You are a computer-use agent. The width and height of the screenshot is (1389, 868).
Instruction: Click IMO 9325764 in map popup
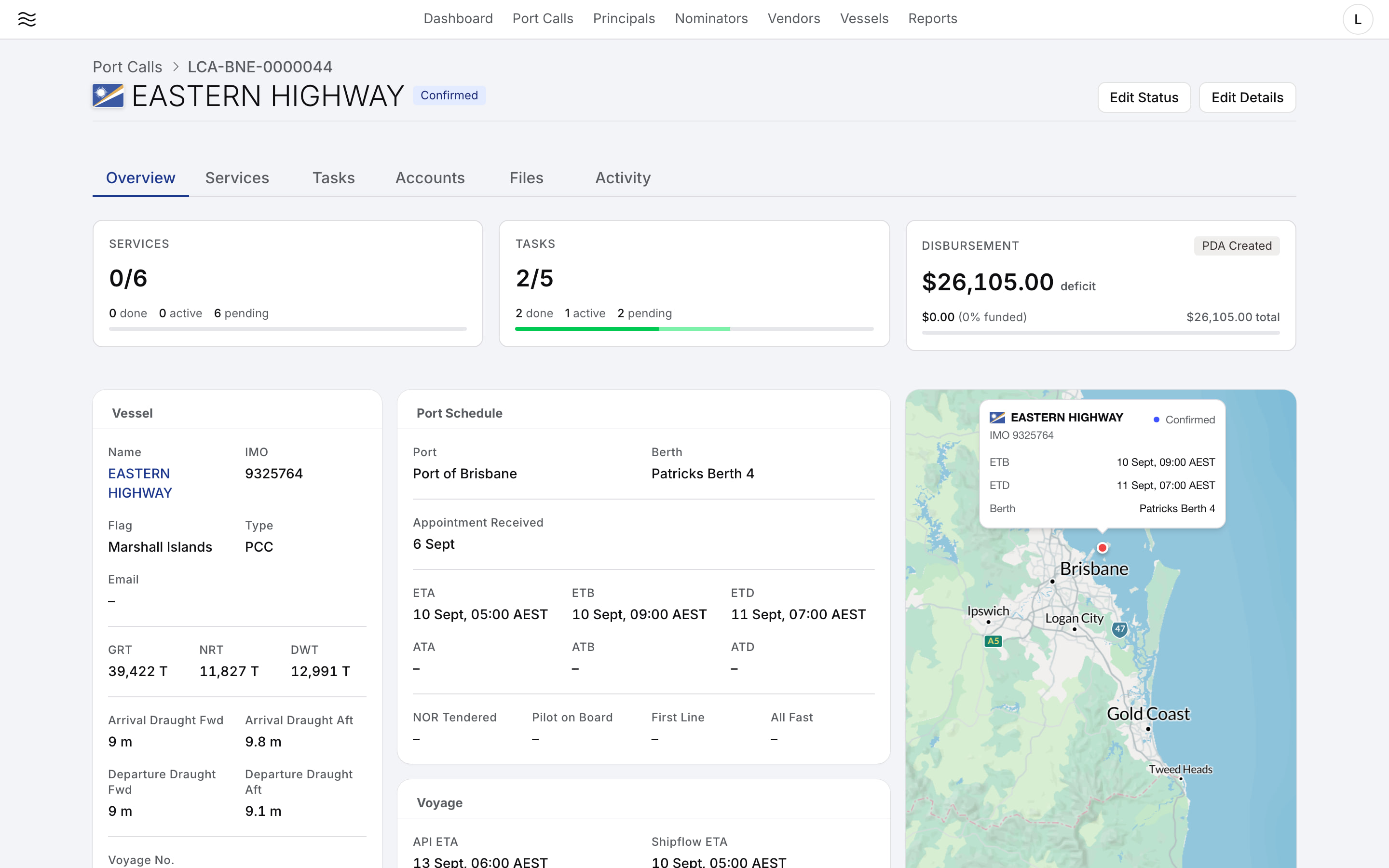pyautogui.click(x=1021, y=436)
